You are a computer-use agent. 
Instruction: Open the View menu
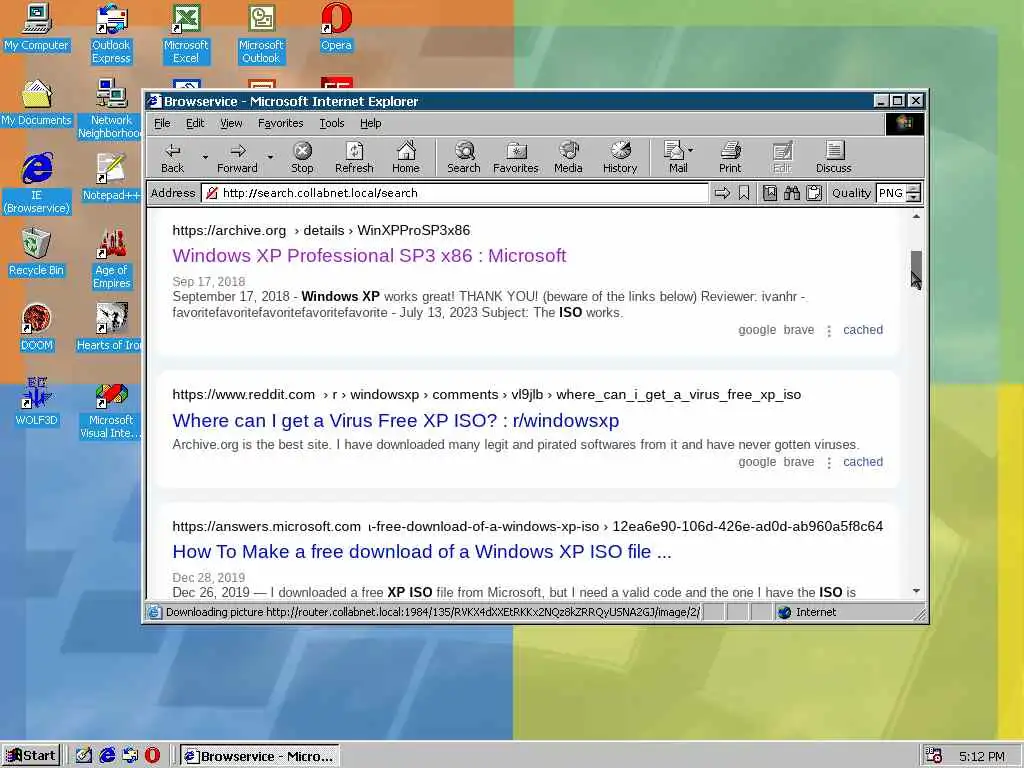point(231,123)
